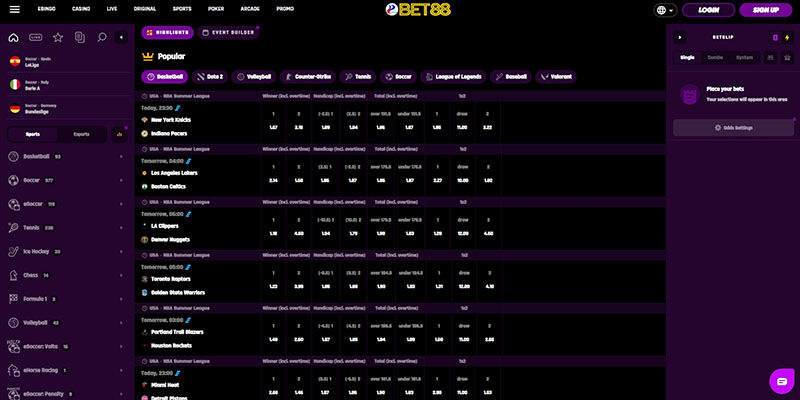Click the Formula 1 flag icon
The height and width of the screenshot is (400, 800).
13,299
